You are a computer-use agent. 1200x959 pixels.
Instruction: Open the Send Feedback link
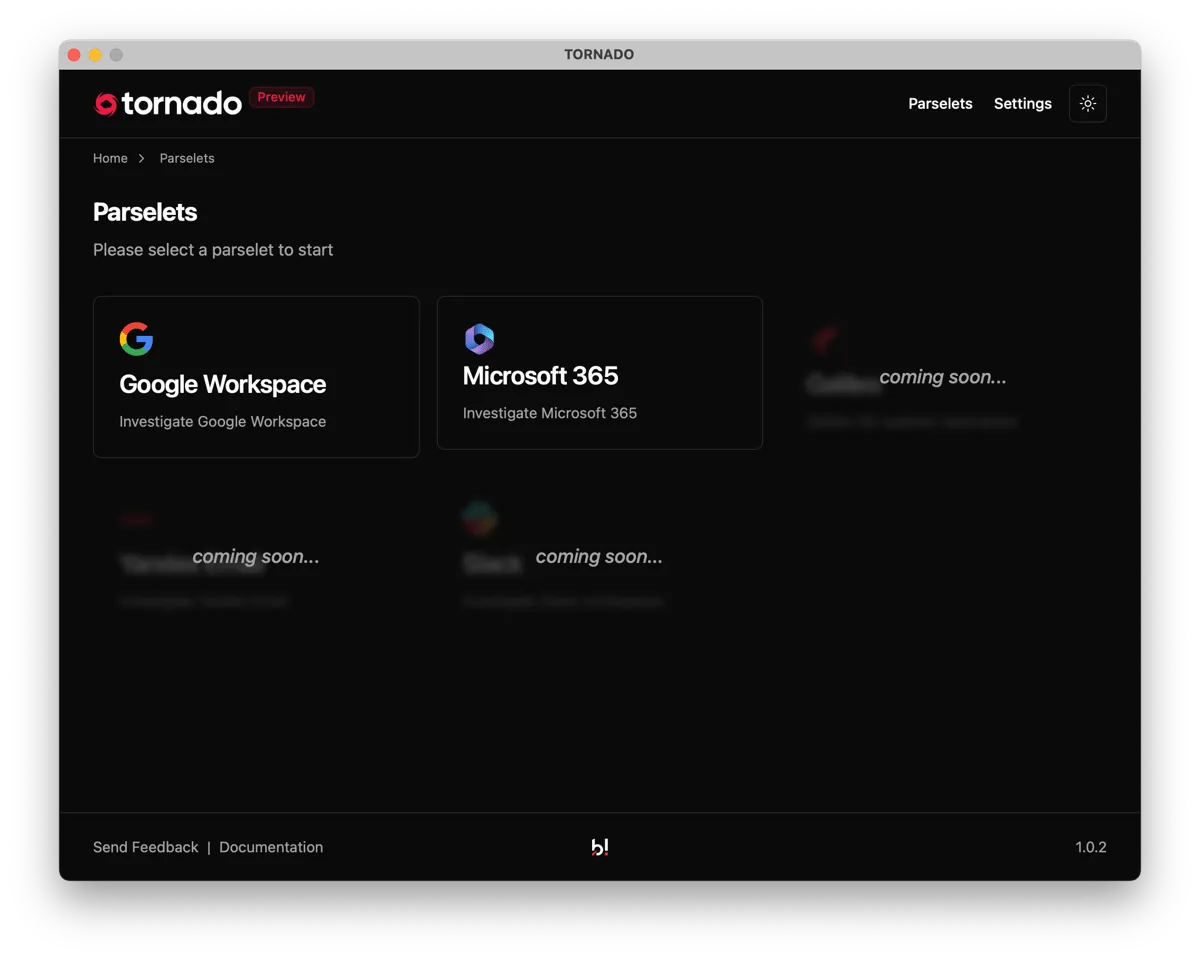[x=145, y=847]
